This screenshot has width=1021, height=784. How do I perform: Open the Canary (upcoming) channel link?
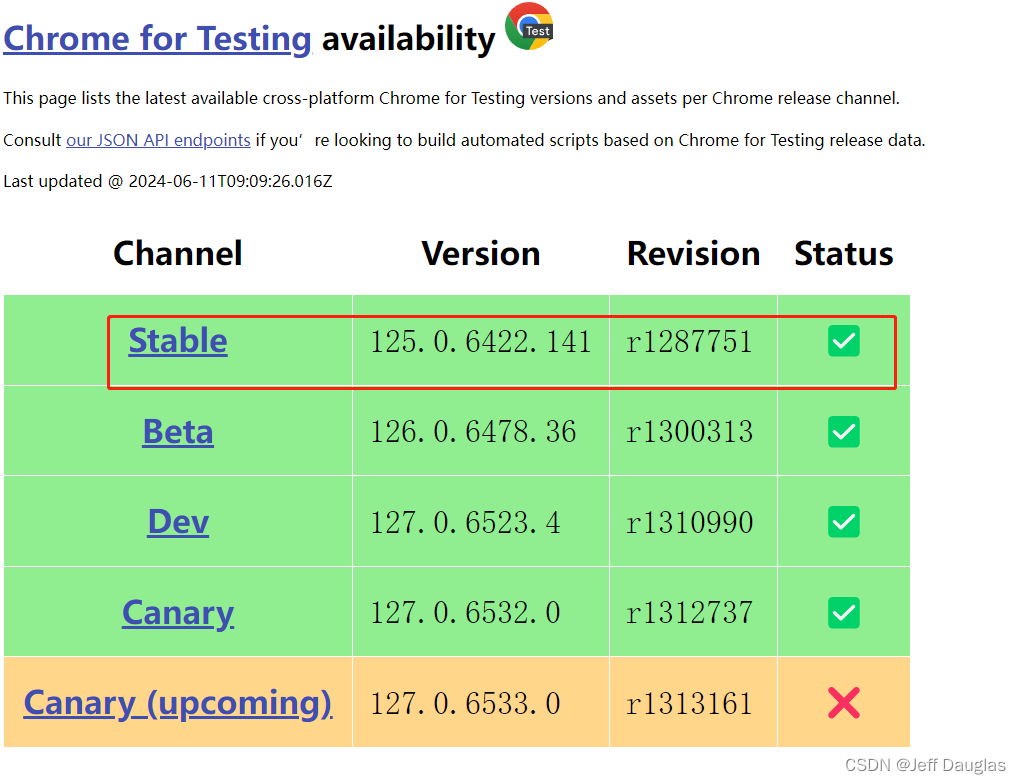pyautogui.click(x=178, y=703)
